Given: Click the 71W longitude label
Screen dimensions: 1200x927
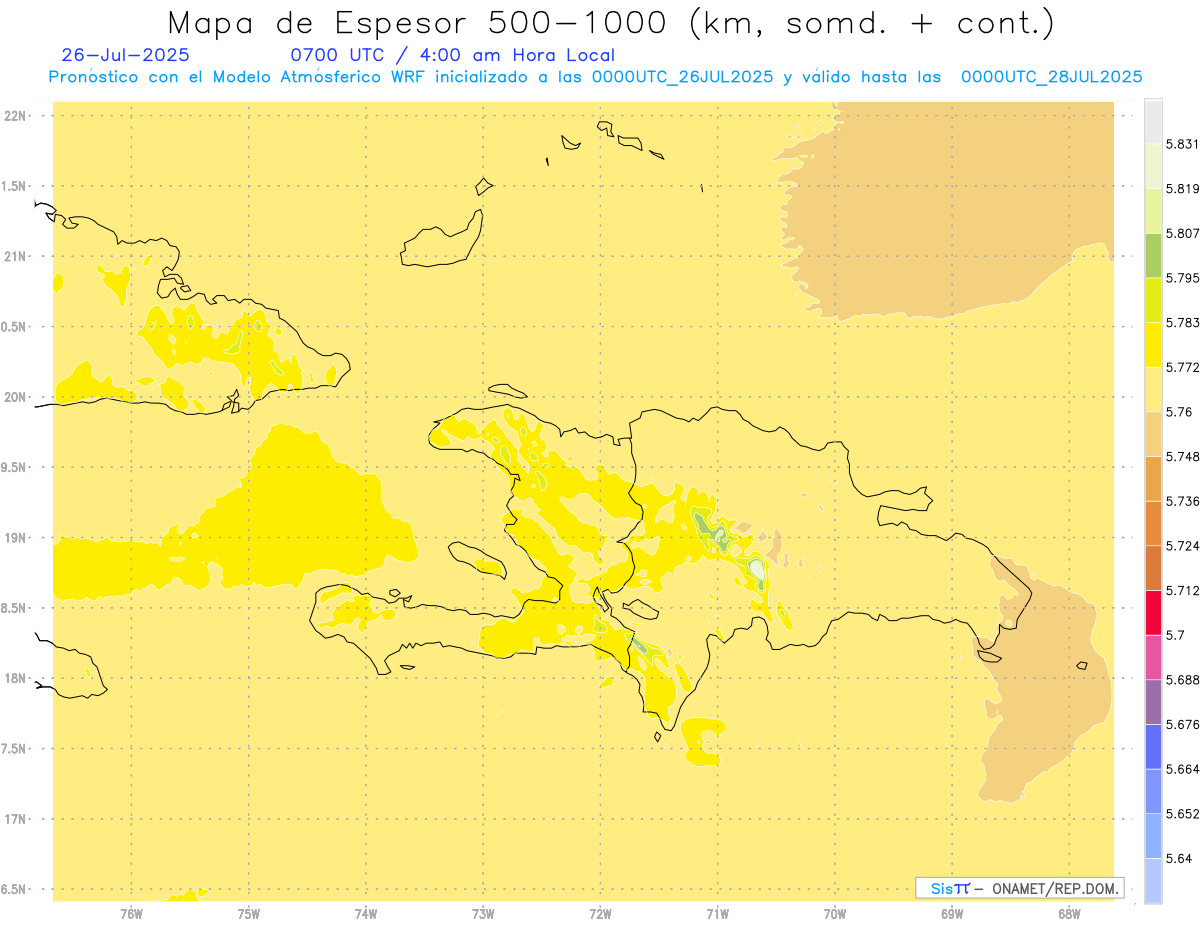Looking at the screenshot, I should click(717, 913).
